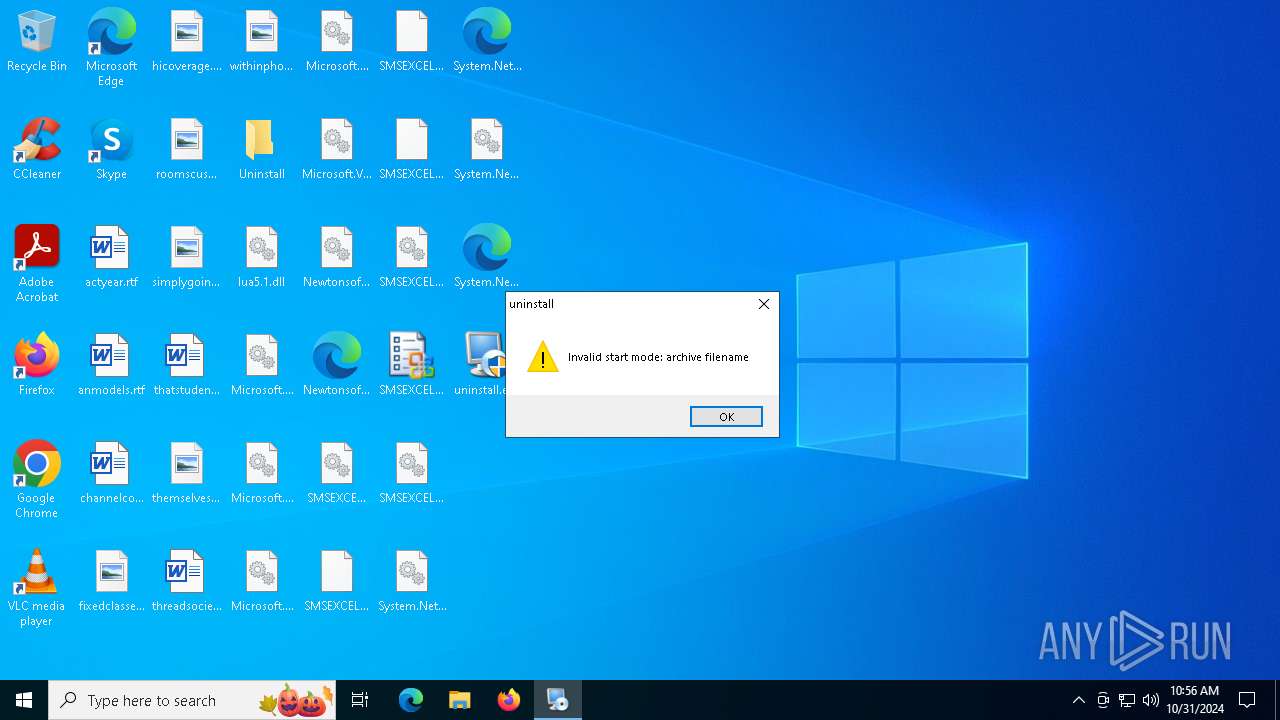Select the Newtonsof file with gear icon
This screenshot has height=720, width=1280.
coord(337,258)
